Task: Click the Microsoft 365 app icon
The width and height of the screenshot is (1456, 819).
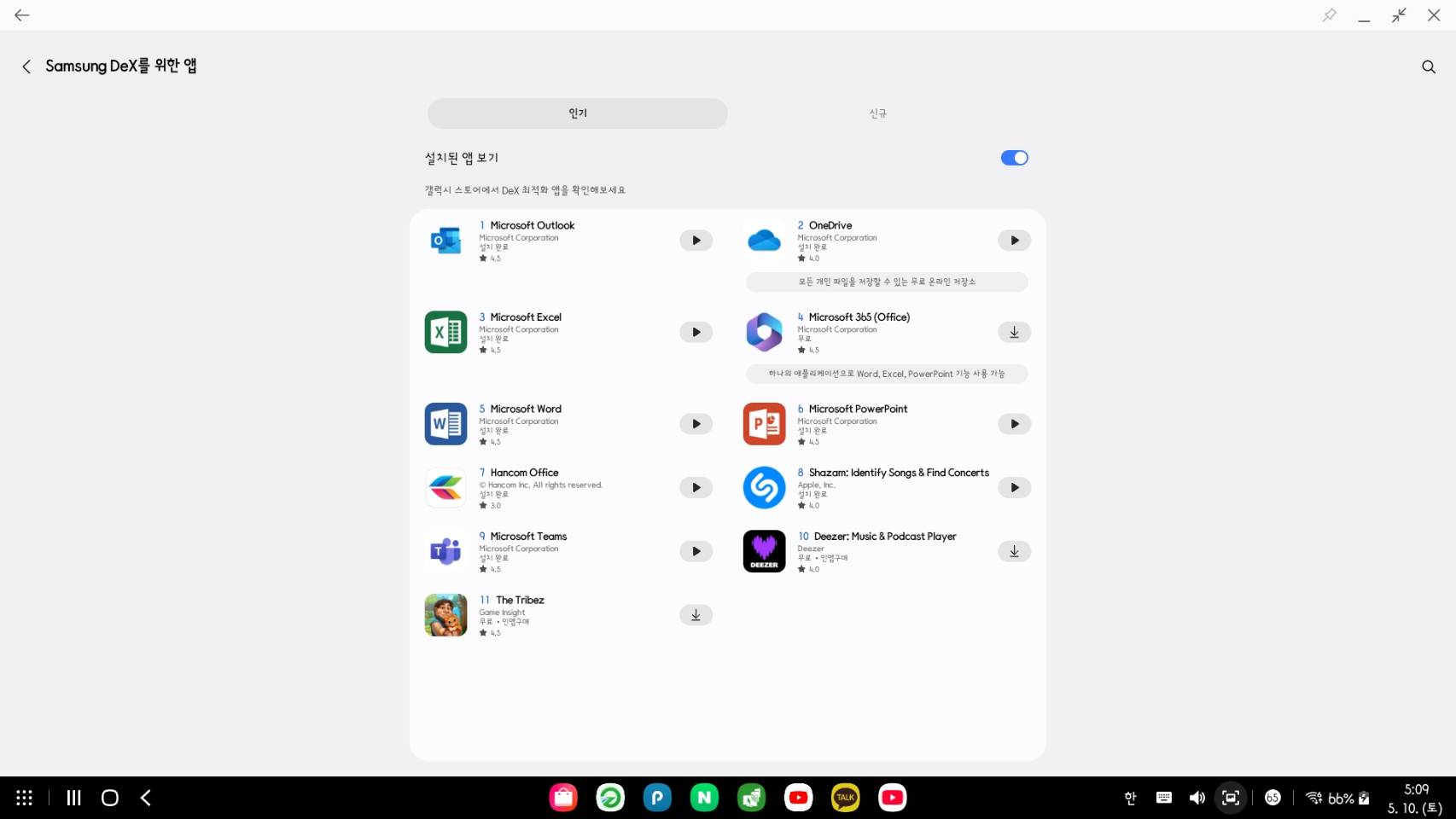Action: [764, 332]
